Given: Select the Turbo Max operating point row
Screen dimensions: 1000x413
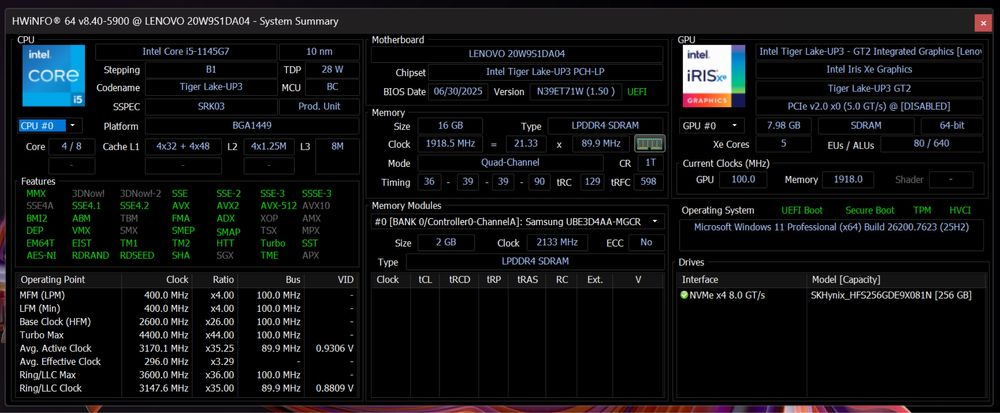Looking at the screenshot, I should click(187, 335).
